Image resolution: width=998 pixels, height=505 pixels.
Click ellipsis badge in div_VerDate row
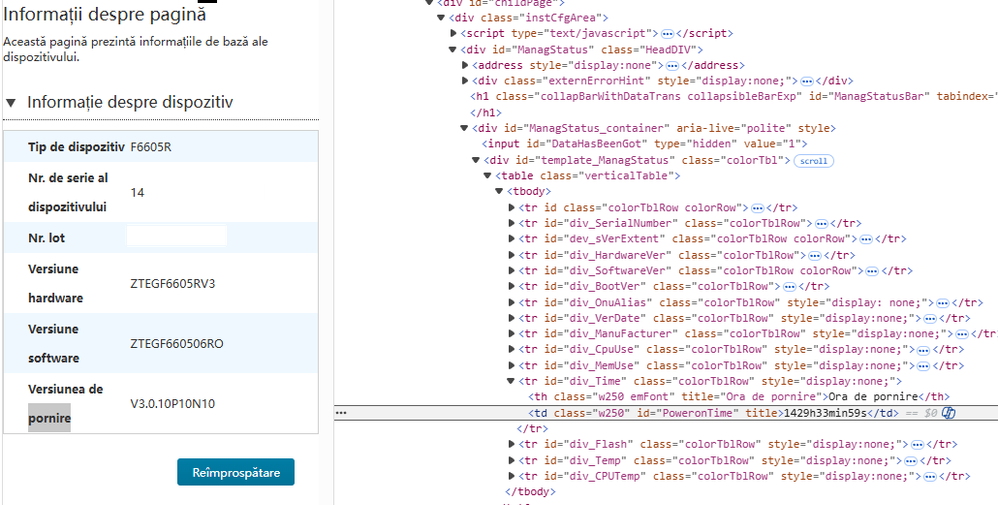930,318
